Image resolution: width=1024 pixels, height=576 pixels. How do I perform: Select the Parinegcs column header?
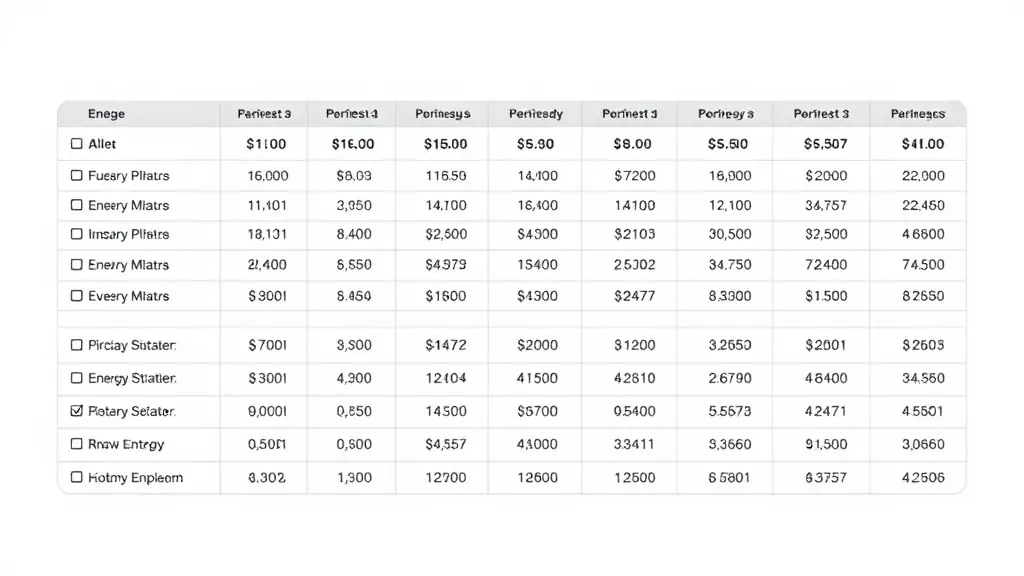tap(918, 114)
